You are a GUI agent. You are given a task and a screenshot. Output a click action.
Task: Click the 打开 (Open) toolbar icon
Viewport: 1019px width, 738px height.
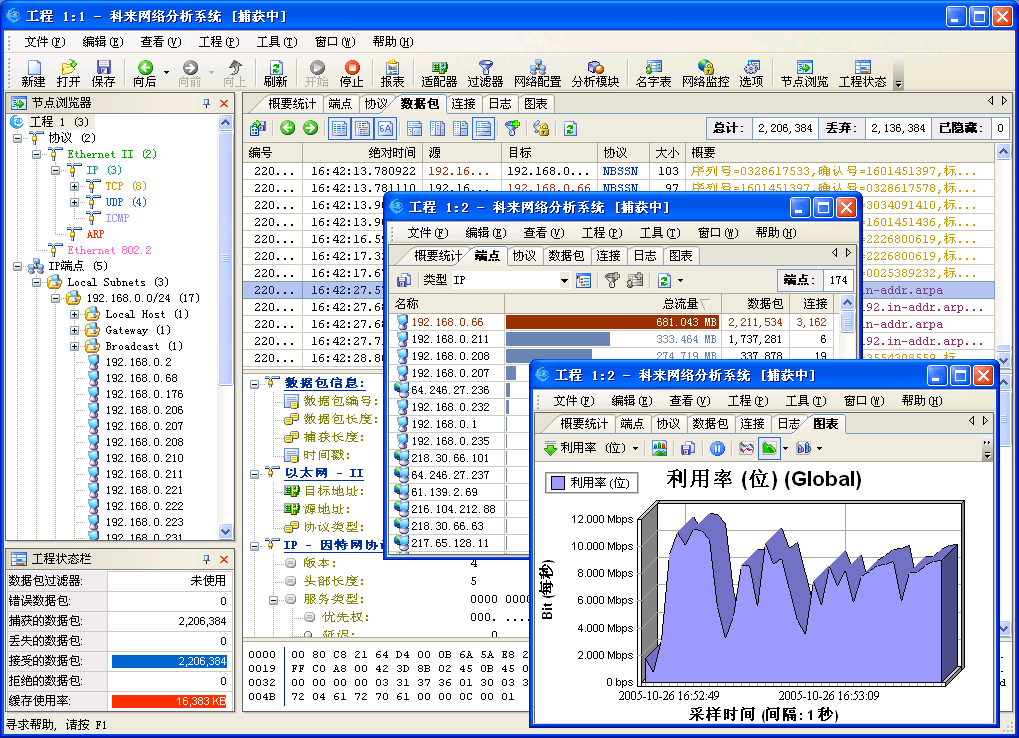pyautogui.click(x=68, y=73)
